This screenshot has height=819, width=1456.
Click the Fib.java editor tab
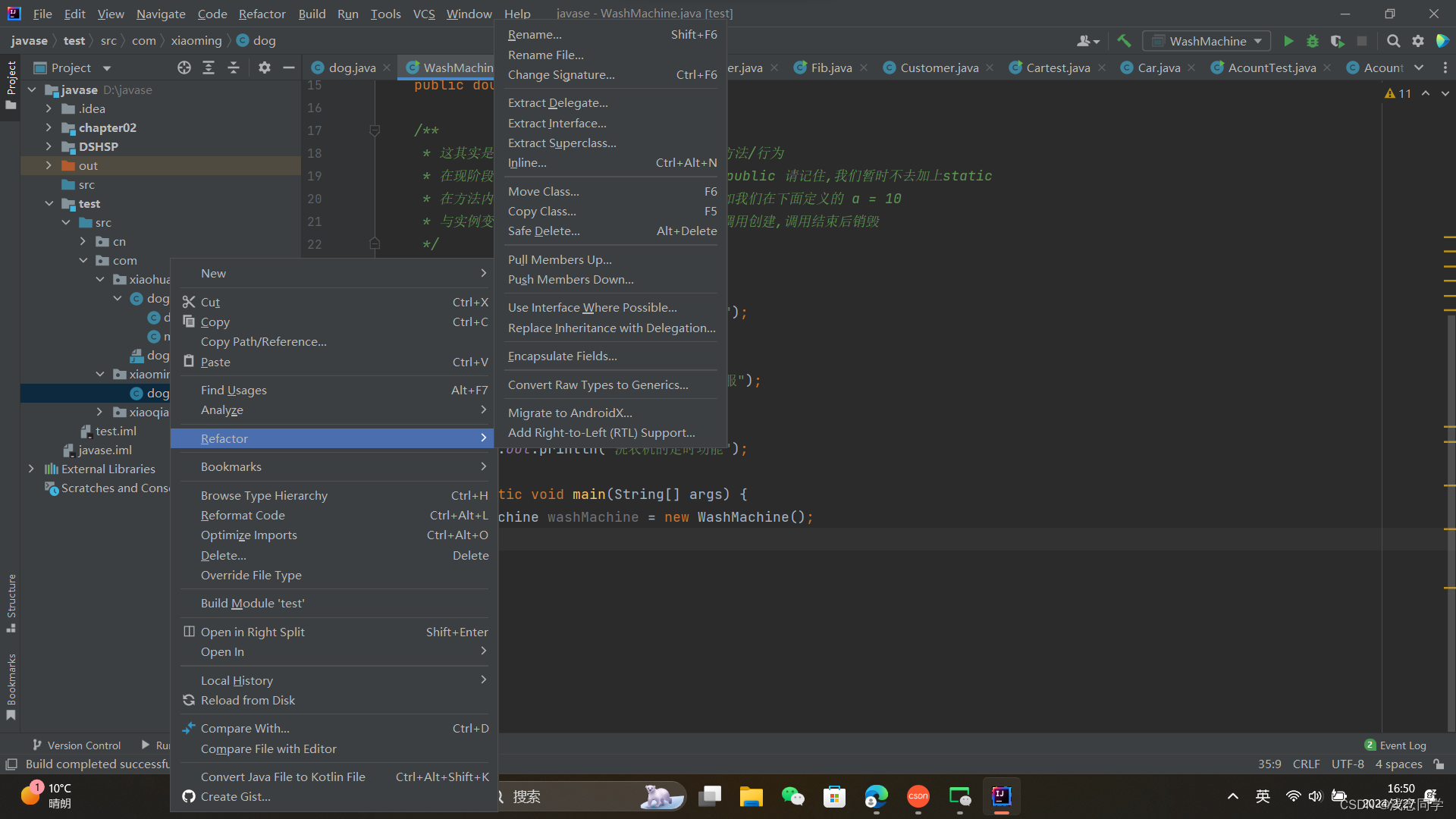(831, 67)
